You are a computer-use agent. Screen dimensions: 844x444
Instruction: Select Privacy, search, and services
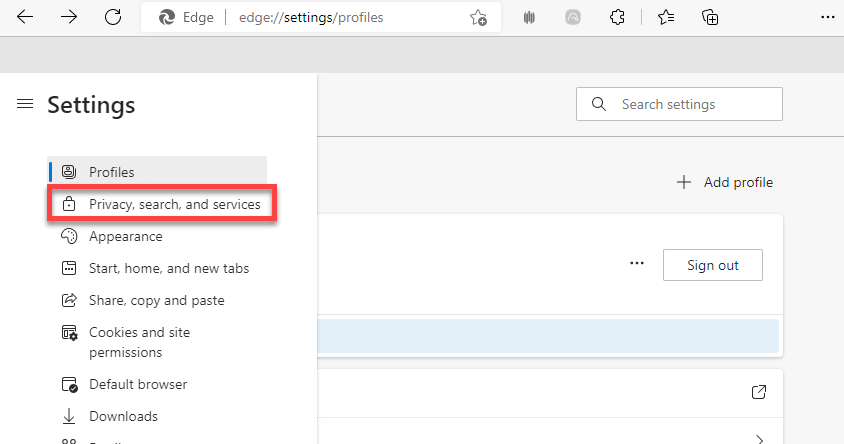[174, 204]
